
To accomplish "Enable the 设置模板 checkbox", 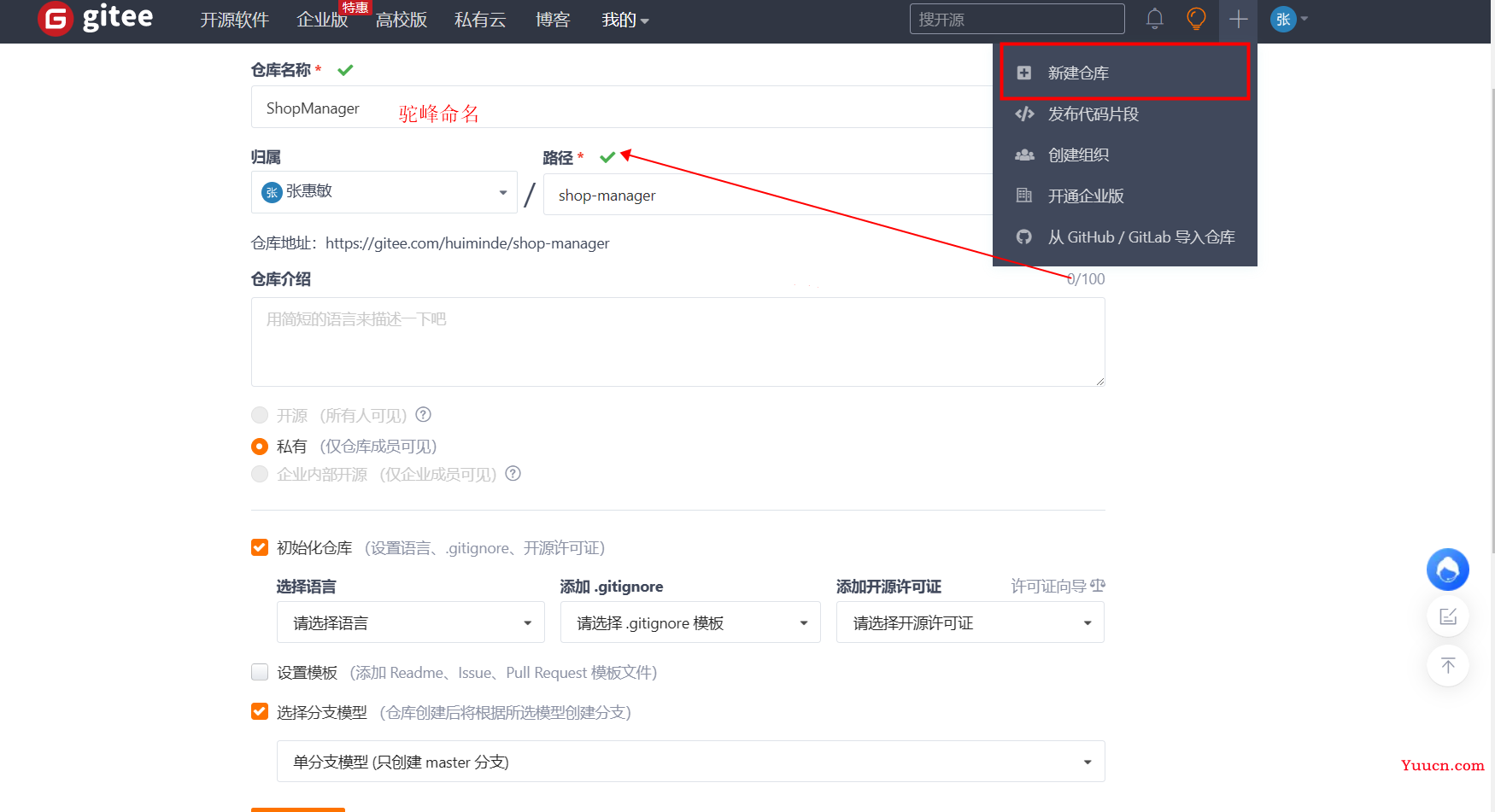I will (260, 672).
